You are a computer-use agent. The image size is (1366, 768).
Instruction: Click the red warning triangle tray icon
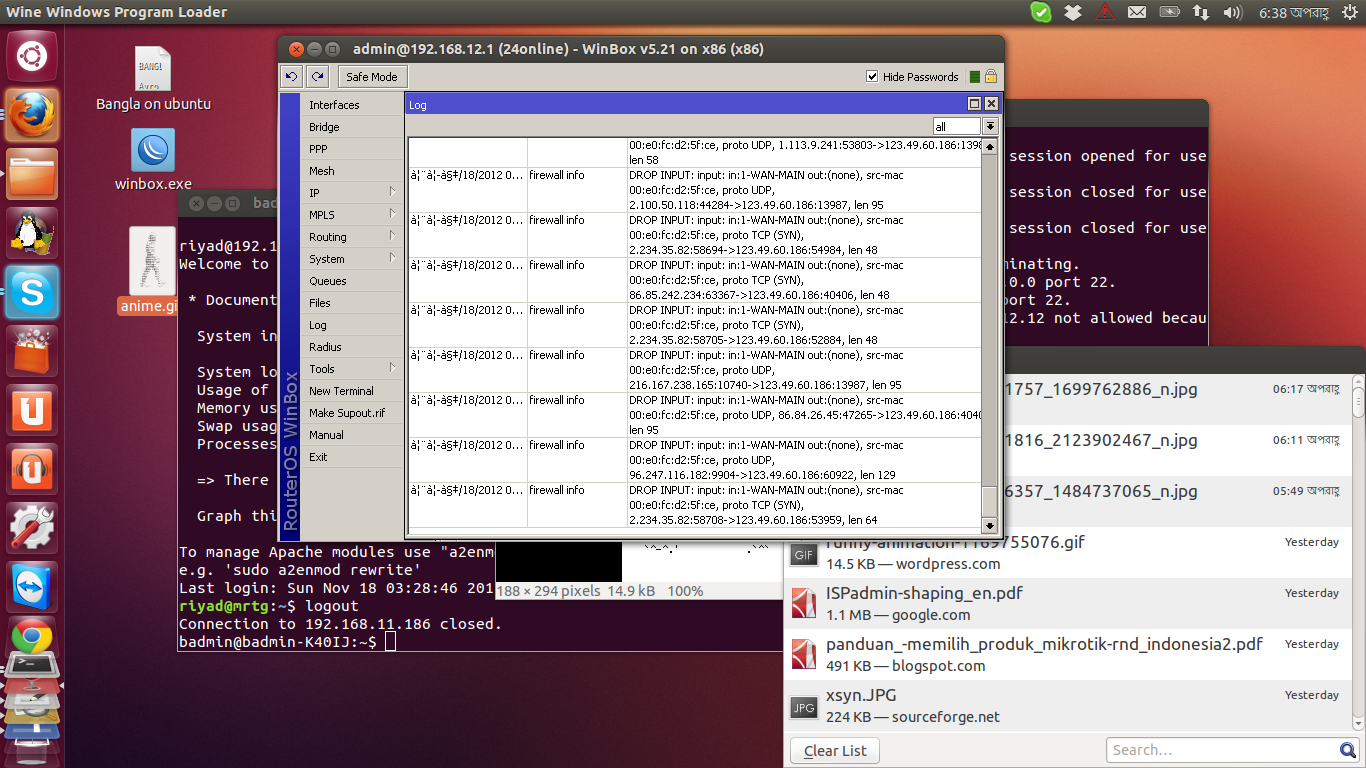1105,12
